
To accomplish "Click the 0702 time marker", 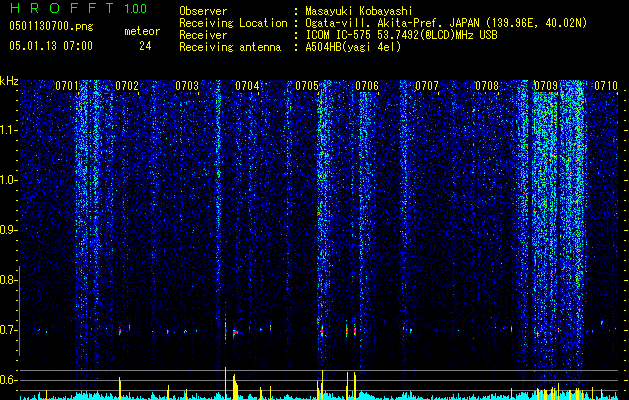I will tap(127, 86).
